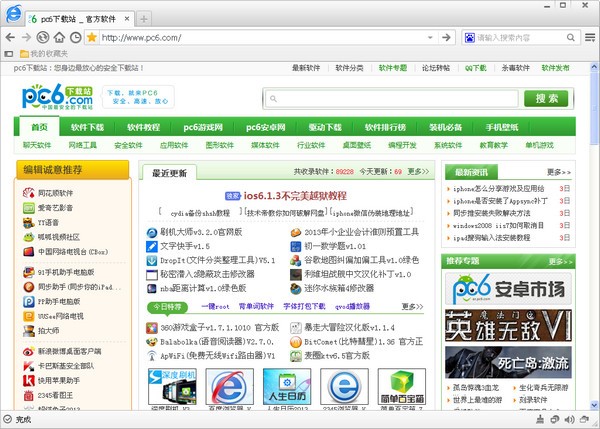600x429 pixels.
Task: Click the search magnifier in browser search box
Action: (571, 38)
